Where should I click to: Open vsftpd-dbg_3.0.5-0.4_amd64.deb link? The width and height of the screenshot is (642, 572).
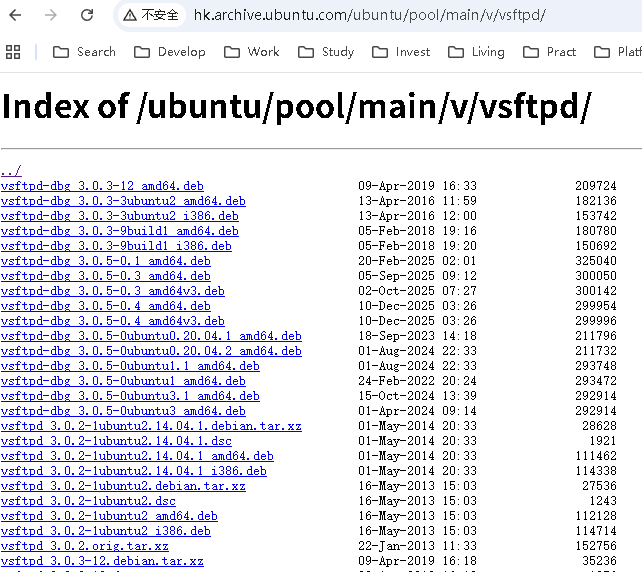[x=106, y=306]
